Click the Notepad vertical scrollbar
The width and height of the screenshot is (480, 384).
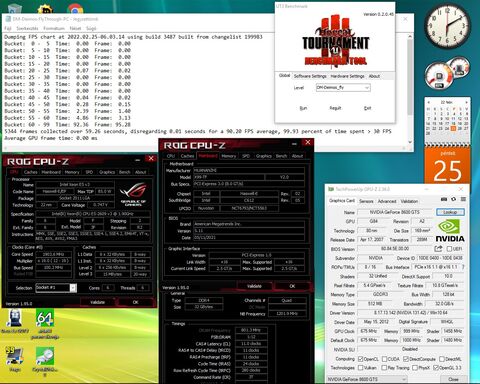tap(410, 88)
